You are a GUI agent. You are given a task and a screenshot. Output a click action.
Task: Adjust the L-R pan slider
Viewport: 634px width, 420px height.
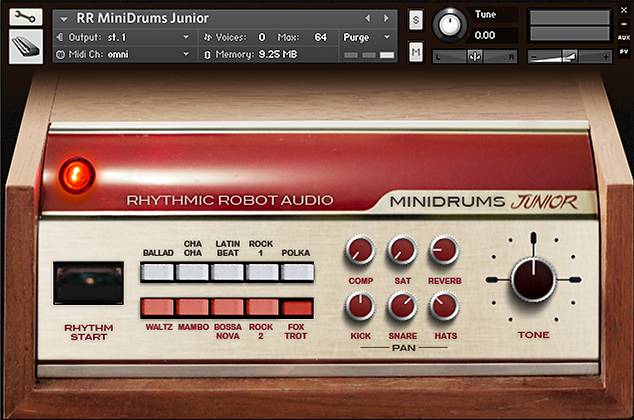point(475,57)
